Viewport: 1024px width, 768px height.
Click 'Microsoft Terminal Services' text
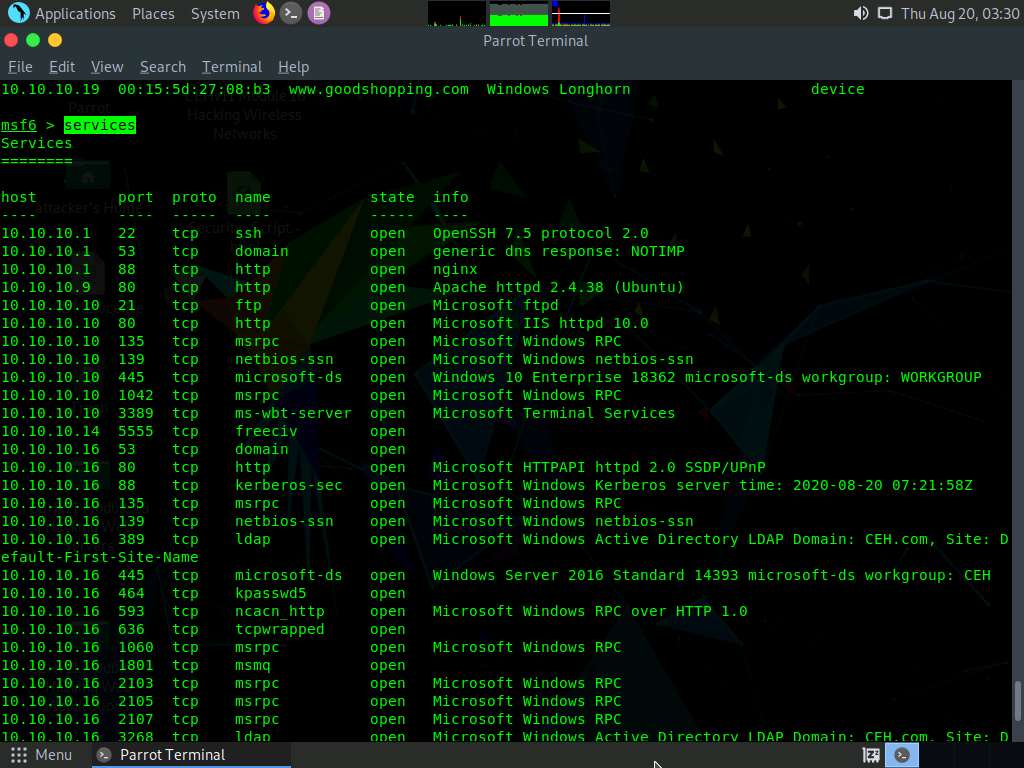click(554, 413)
